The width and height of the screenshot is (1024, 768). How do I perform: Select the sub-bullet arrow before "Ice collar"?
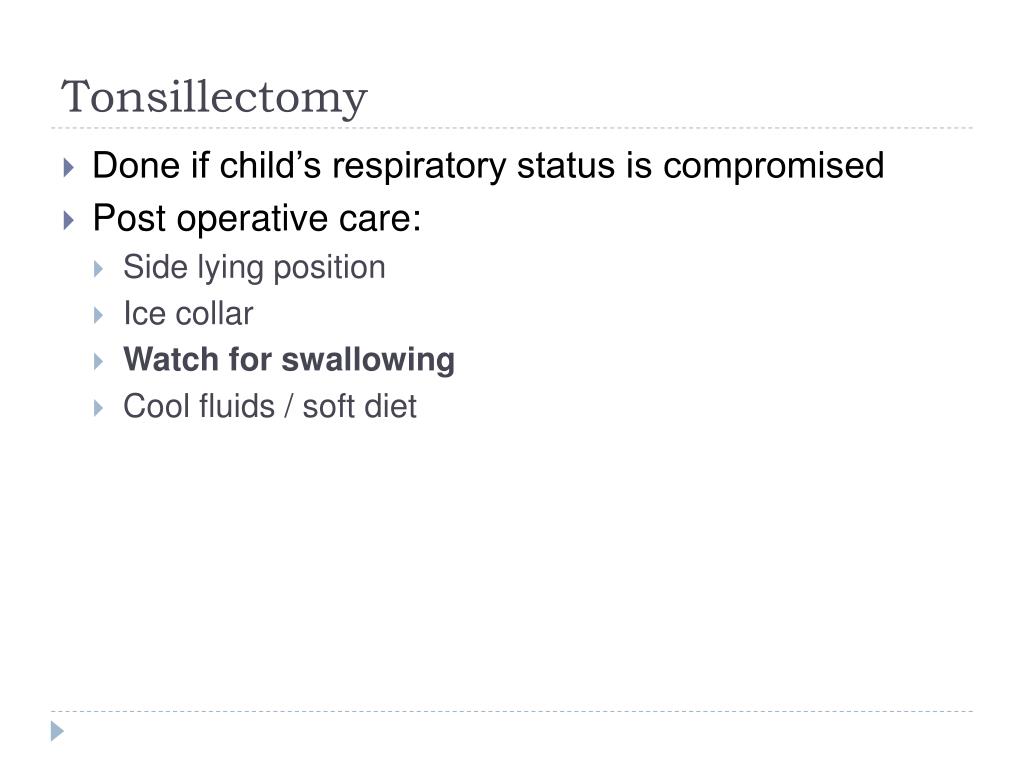(99, 315)
